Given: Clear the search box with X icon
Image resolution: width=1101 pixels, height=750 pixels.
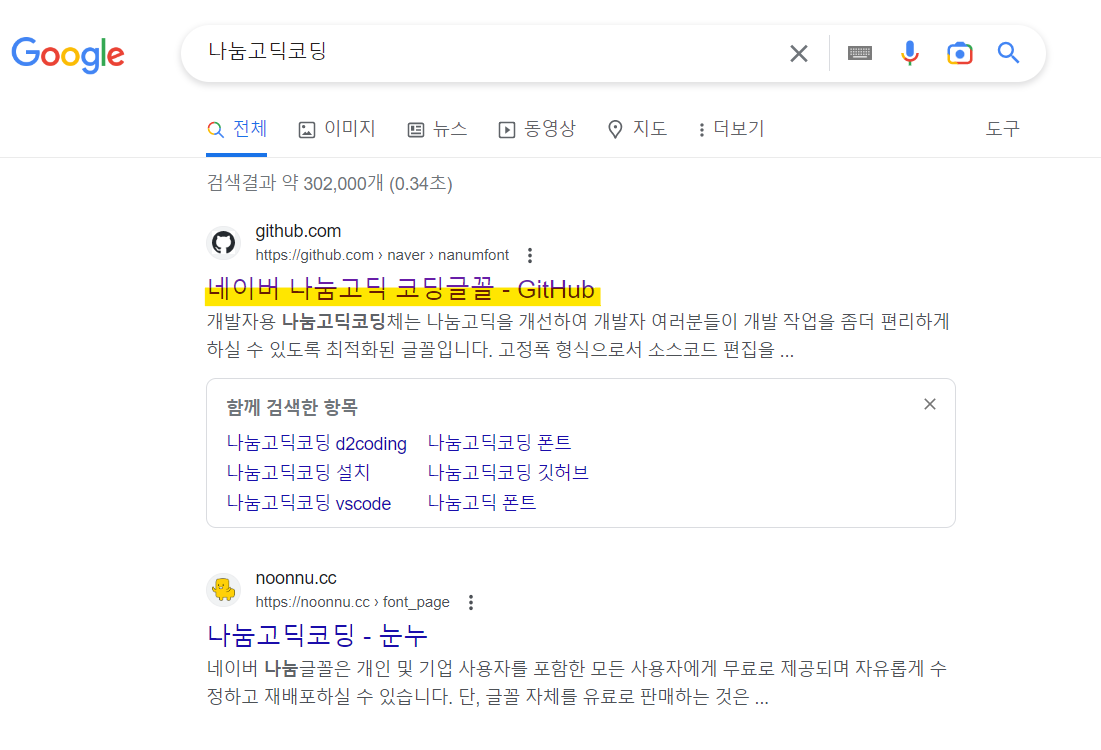Looking at the screenshot, I should click(798, 53).
